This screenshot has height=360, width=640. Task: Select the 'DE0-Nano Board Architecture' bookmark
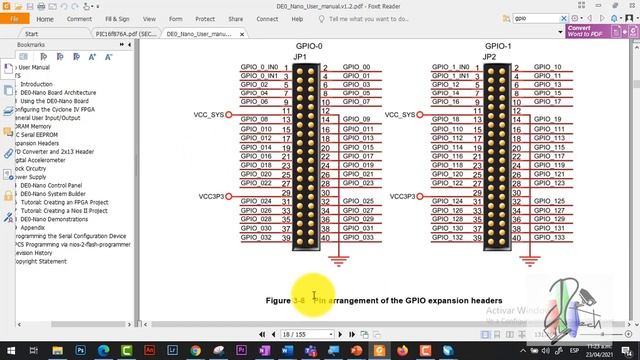(x=58, y=93)
